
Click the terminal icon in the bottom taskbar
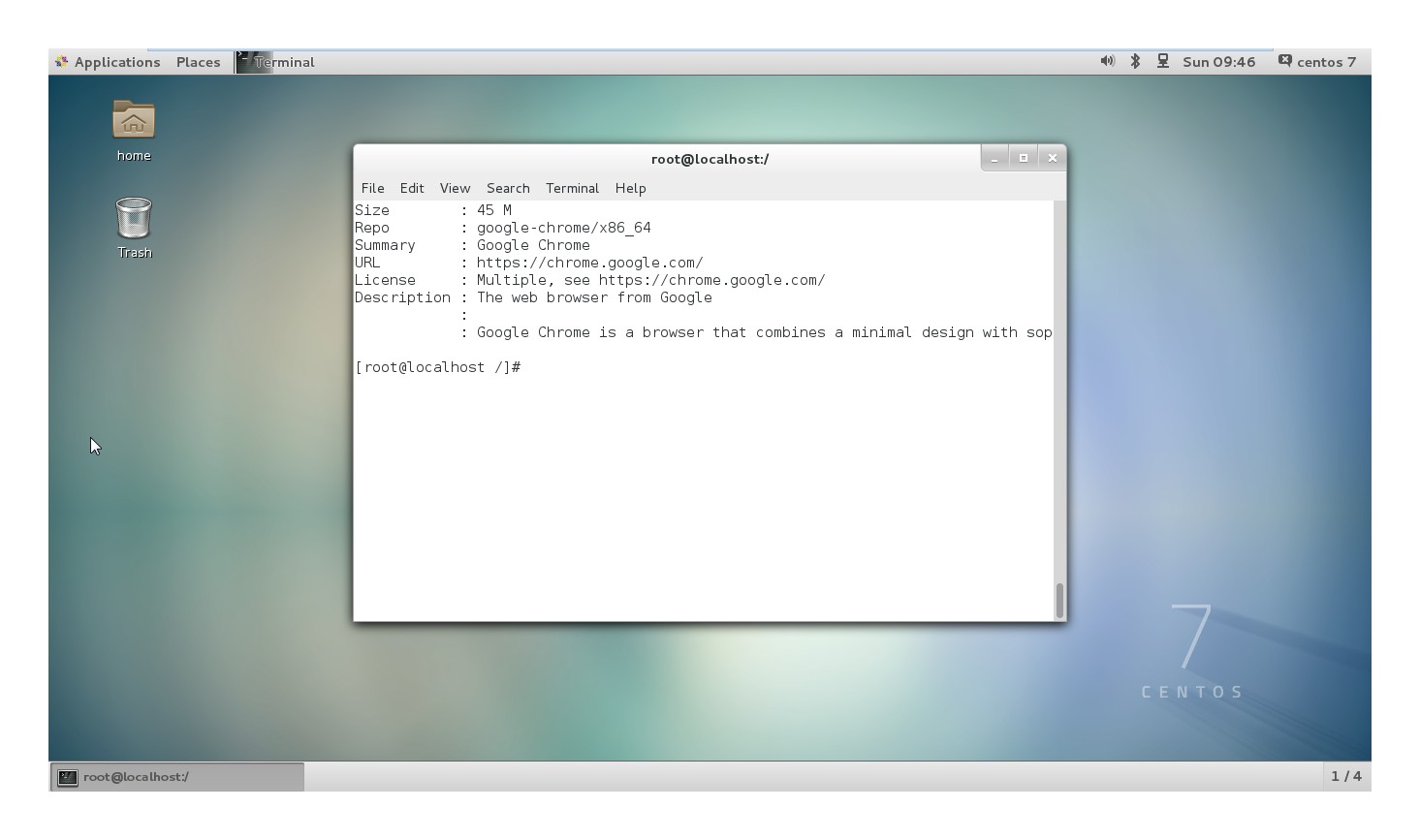[x=65, y=776]
